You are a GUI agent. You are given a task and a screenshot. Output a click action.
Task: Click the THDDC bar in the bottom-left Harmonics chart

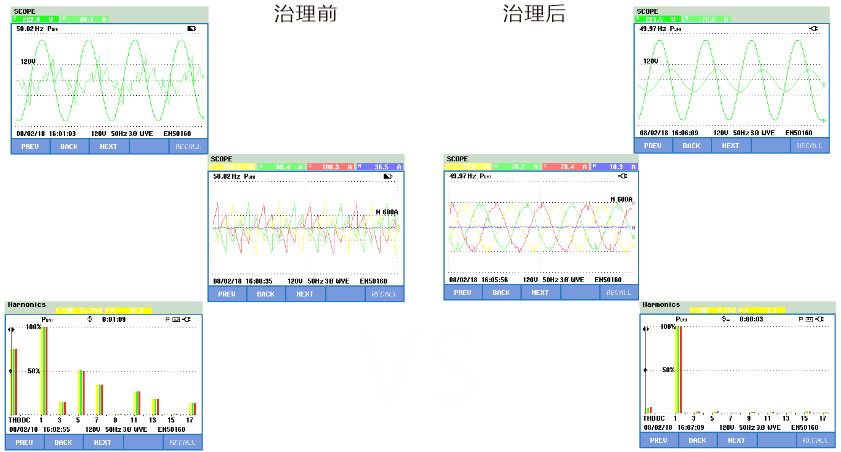15,380
